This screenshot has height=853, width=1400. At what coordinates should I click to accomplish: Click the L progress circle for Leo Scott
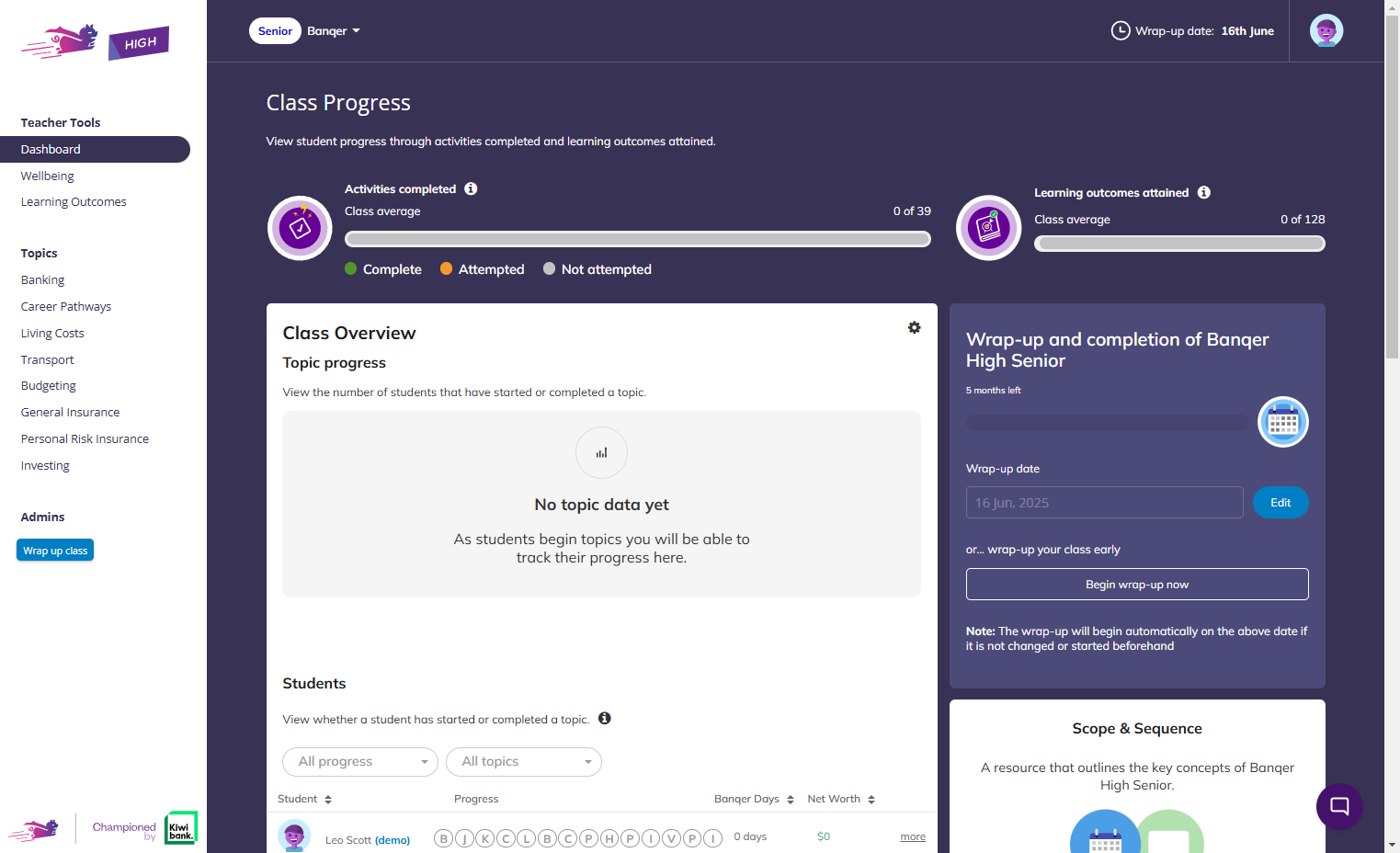(x=526, y=838)
